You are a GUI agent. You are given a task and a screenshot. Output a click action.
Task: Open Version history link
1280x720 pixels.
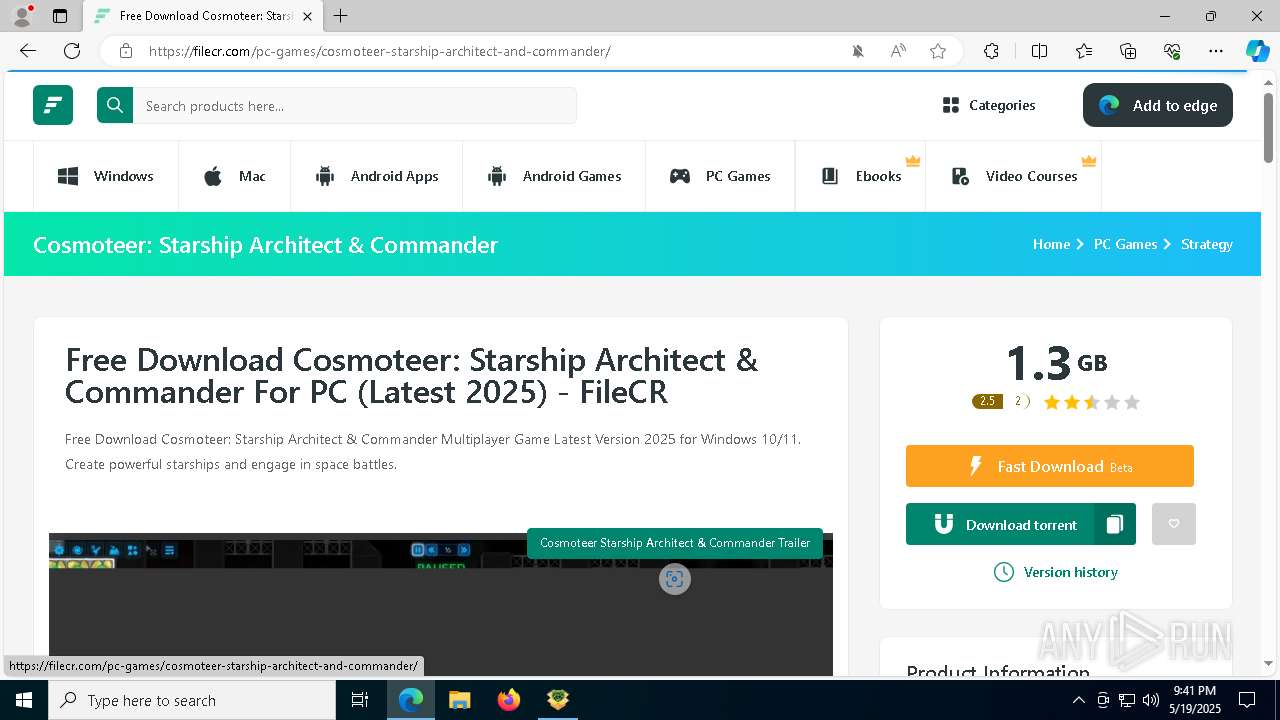coord(1056,572)
